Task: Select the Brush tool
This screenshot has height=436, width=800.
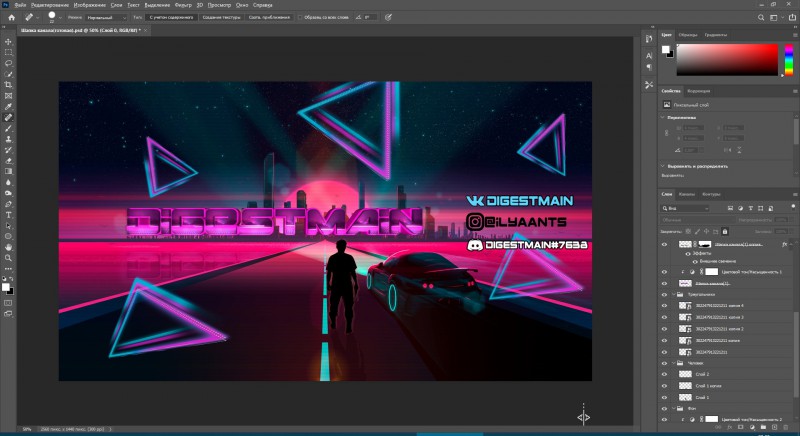Action: [x=8, y=129]
